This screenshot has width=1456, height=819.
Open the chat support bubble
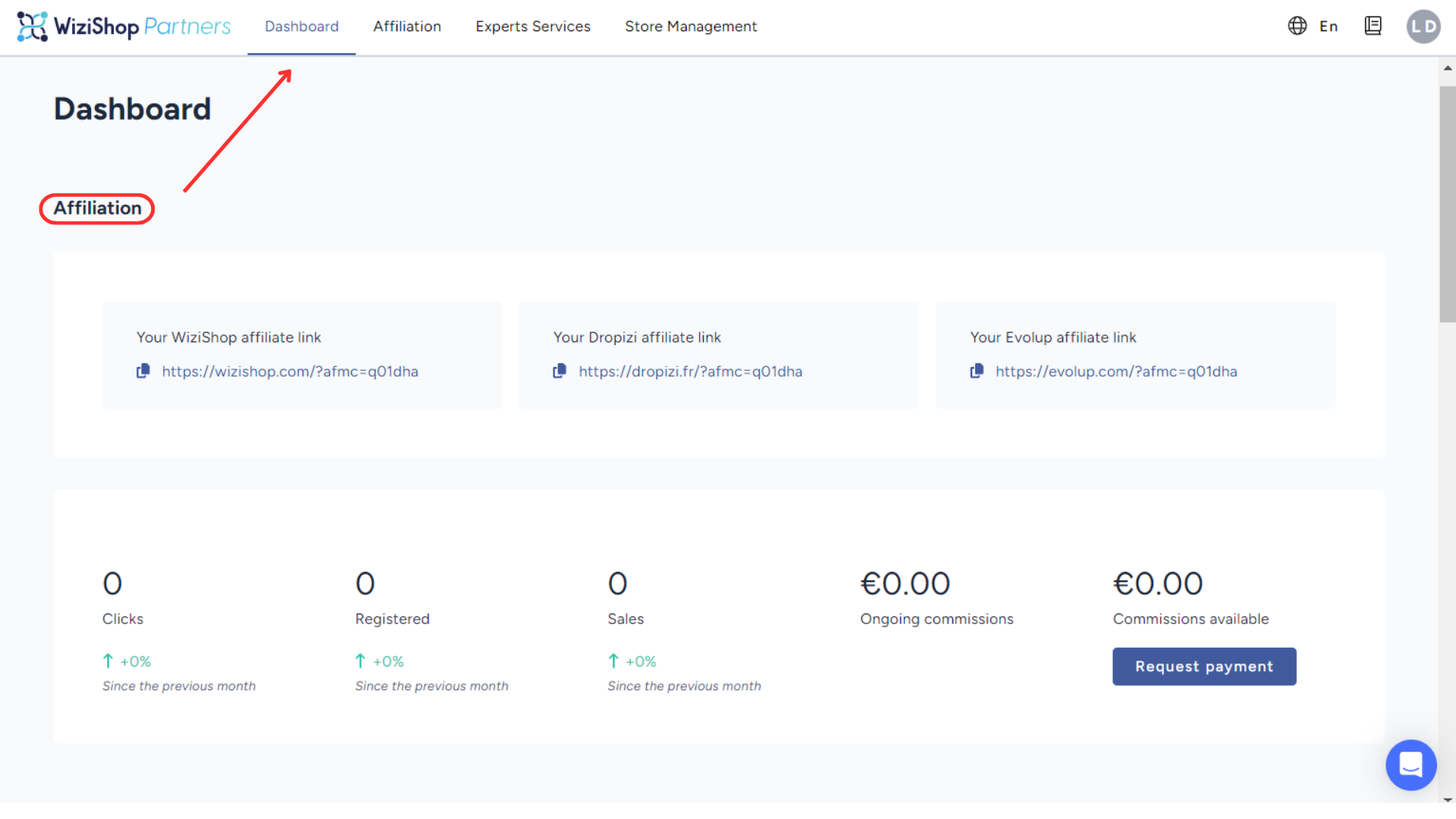1410,764
